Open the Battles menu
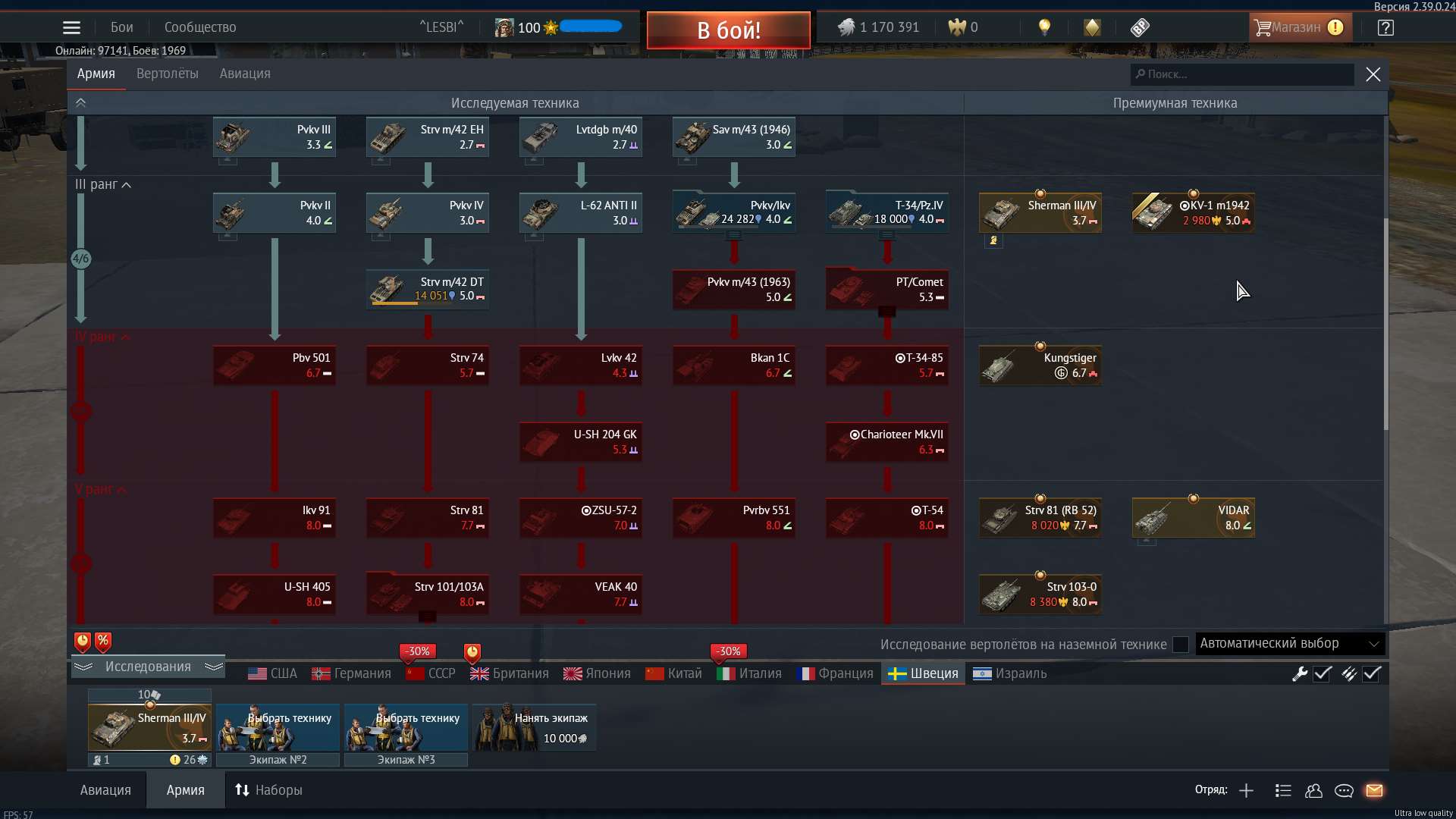Image resolution: width=1456 pixels, height=819 pixels. tap(121, 27)
